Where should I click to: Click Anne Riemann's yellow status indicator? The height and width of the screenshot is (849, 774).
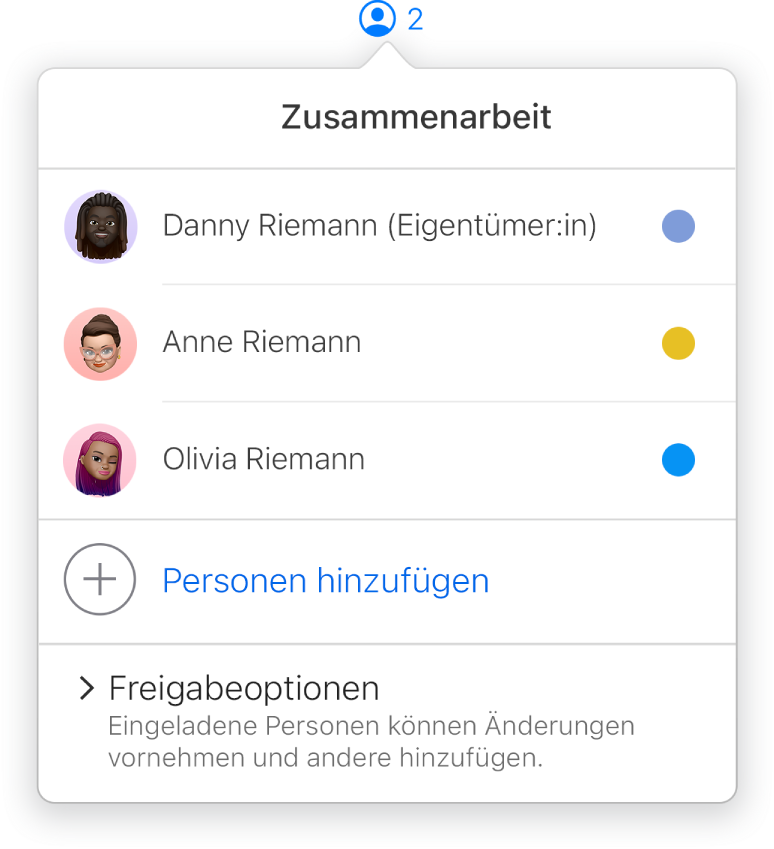click(678, 344)
